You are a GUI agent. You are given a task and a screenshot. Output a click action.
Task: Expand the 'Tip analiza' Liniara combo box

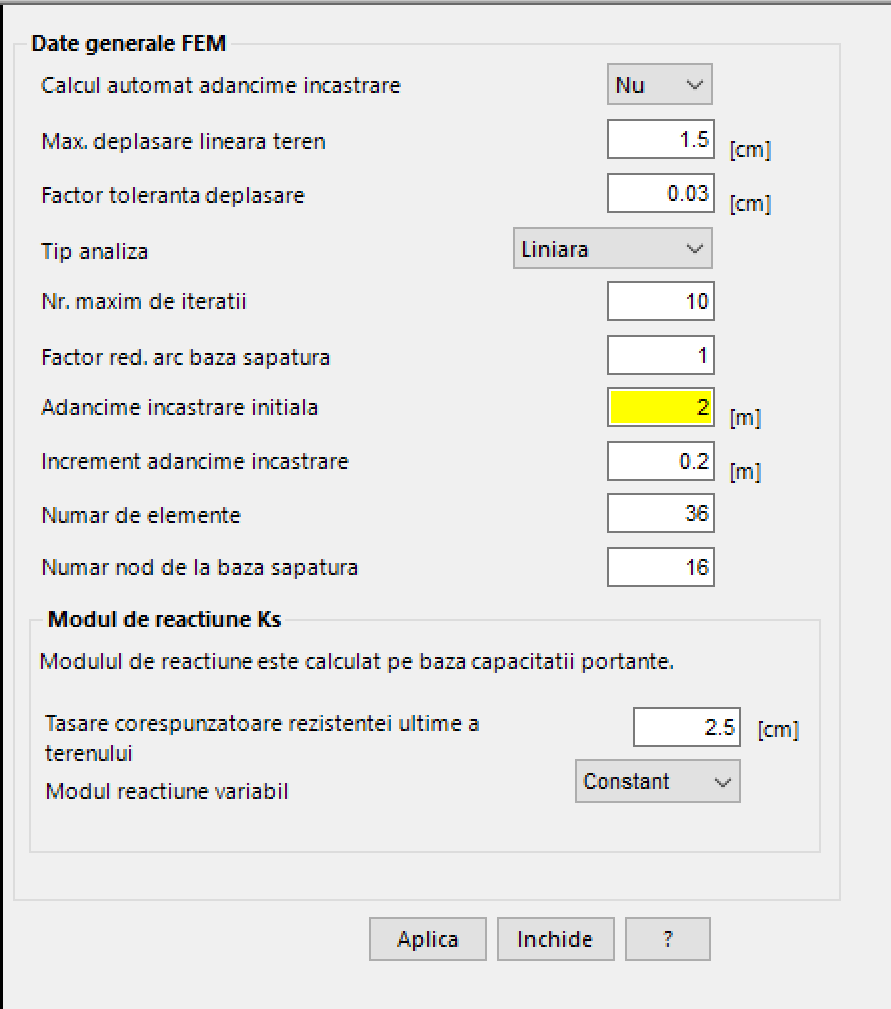(612, 249)
